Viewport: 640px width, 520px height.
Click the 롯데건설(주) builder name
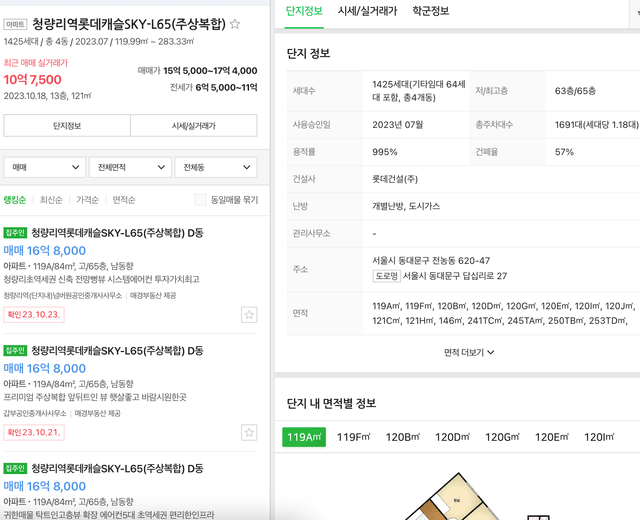click(395, 179)
